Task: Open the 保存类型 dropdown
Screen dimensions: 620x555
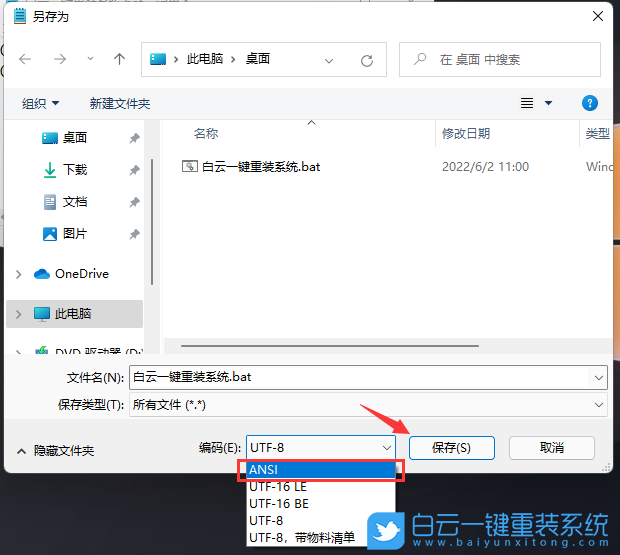Action: pyautogui.click(x=368, y=405)
